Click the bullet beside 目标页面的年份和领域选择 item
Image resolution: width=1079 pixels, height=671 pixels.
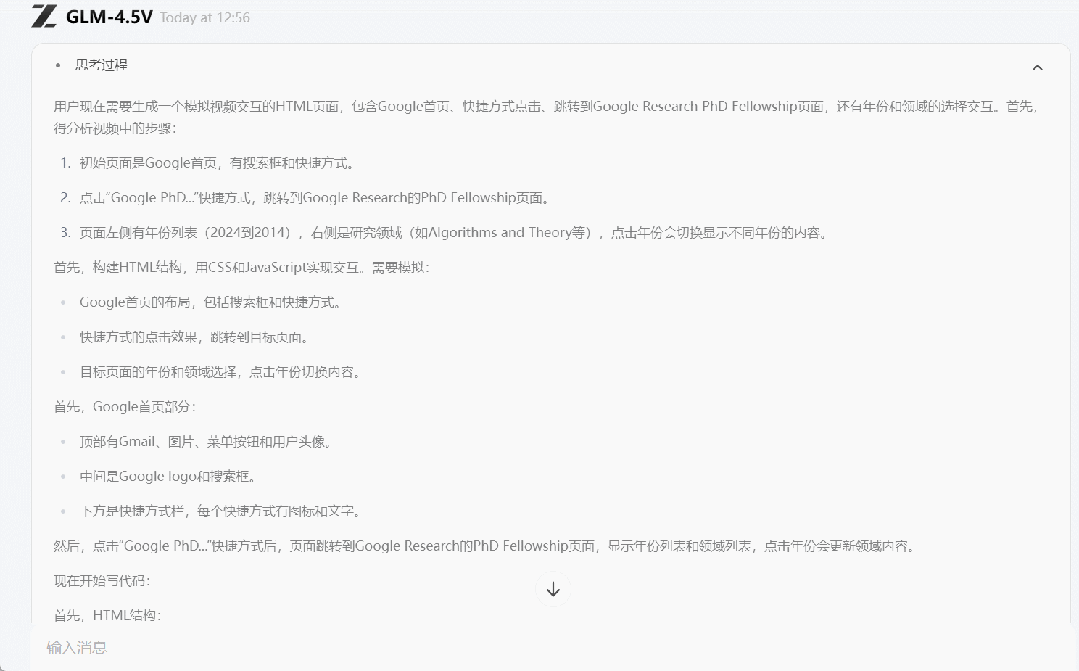(63, 372)
